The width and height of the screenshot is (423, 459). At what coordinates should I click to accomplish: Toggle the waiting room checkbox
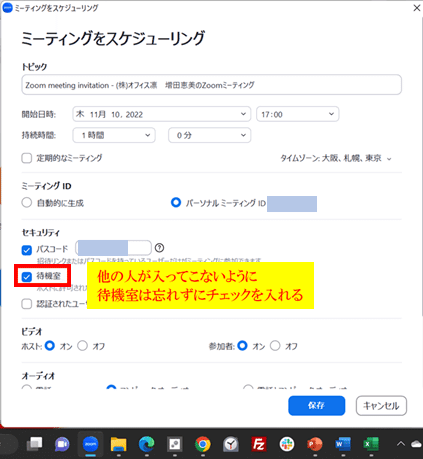pos(27,276)
